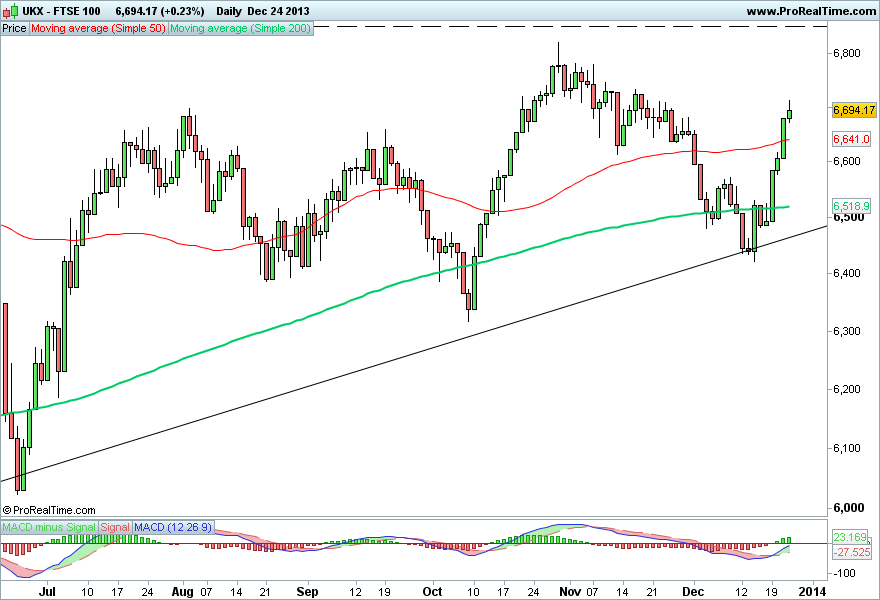Click the candlestick icon beside UKX title
880x600 pixels.
point(11,11)
